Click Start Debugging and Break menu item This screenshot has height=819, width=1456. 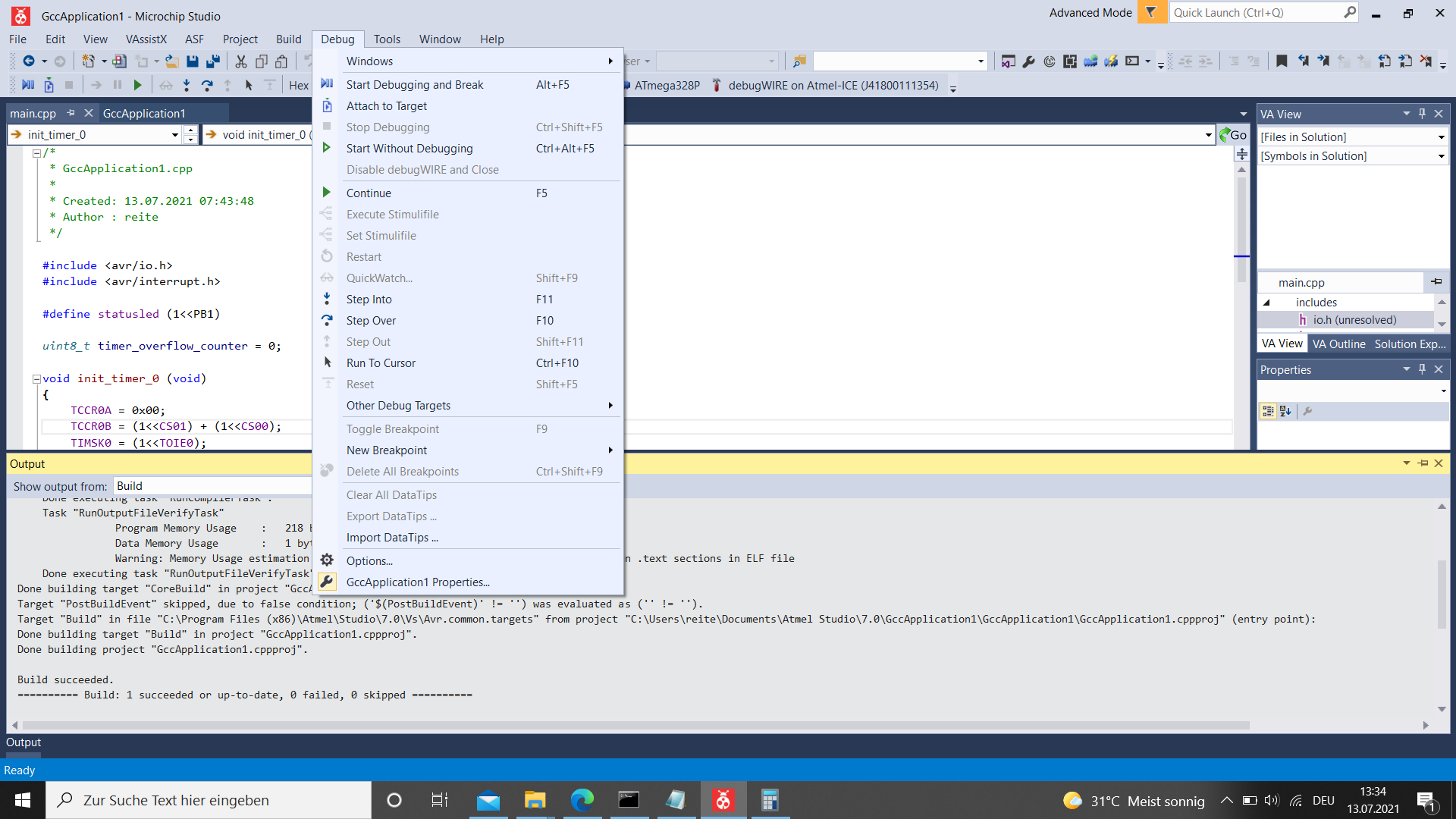click(480, 84)
